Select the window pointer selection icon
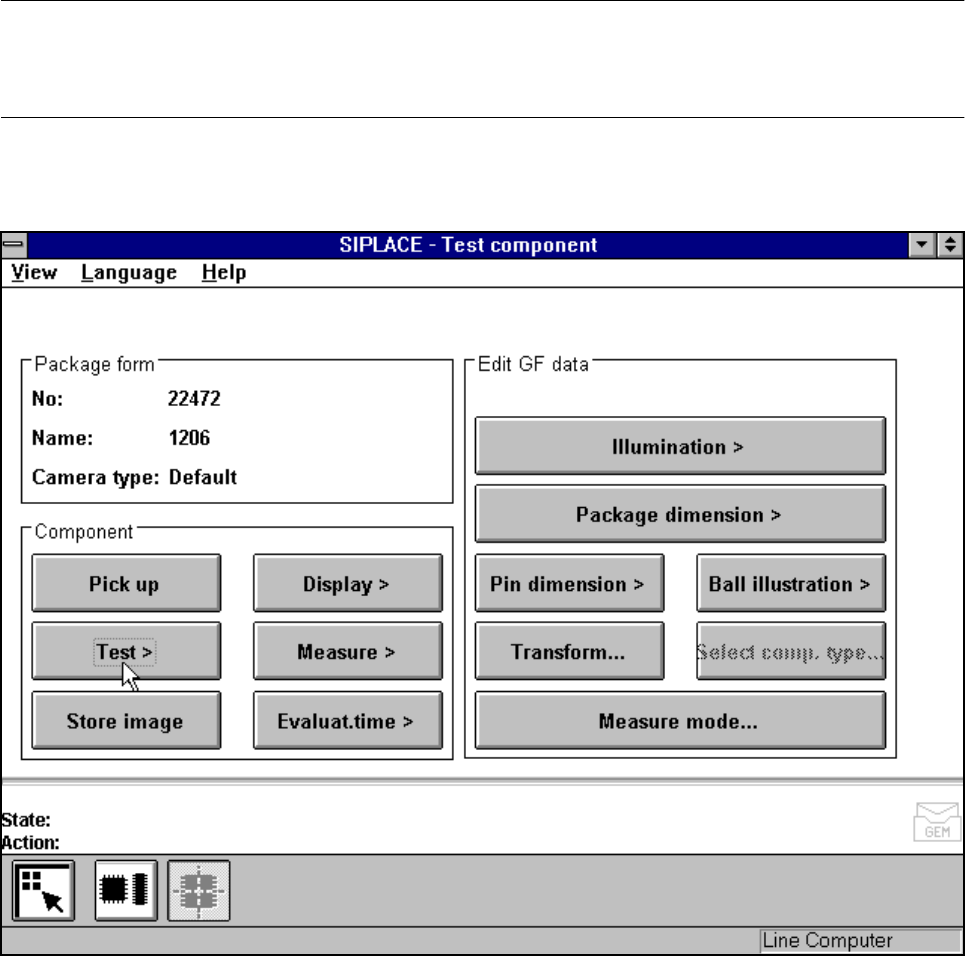 point(43,891)
